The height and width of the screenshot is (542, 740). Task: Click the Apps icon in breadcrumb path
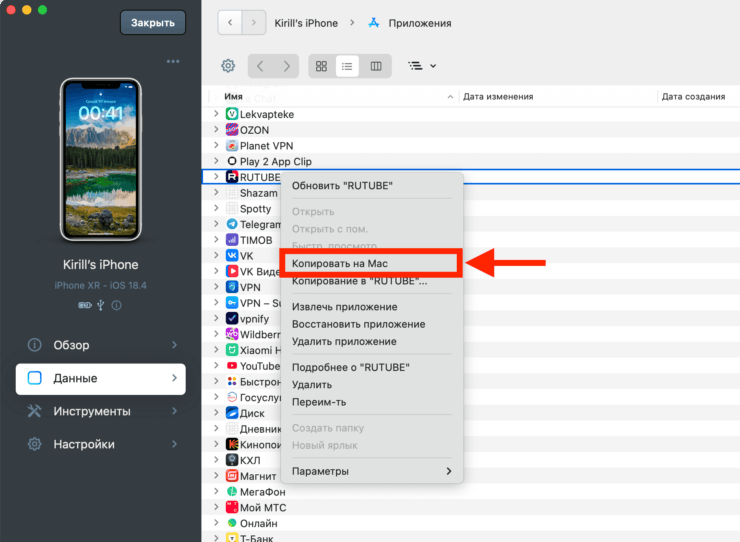[374, 22]
